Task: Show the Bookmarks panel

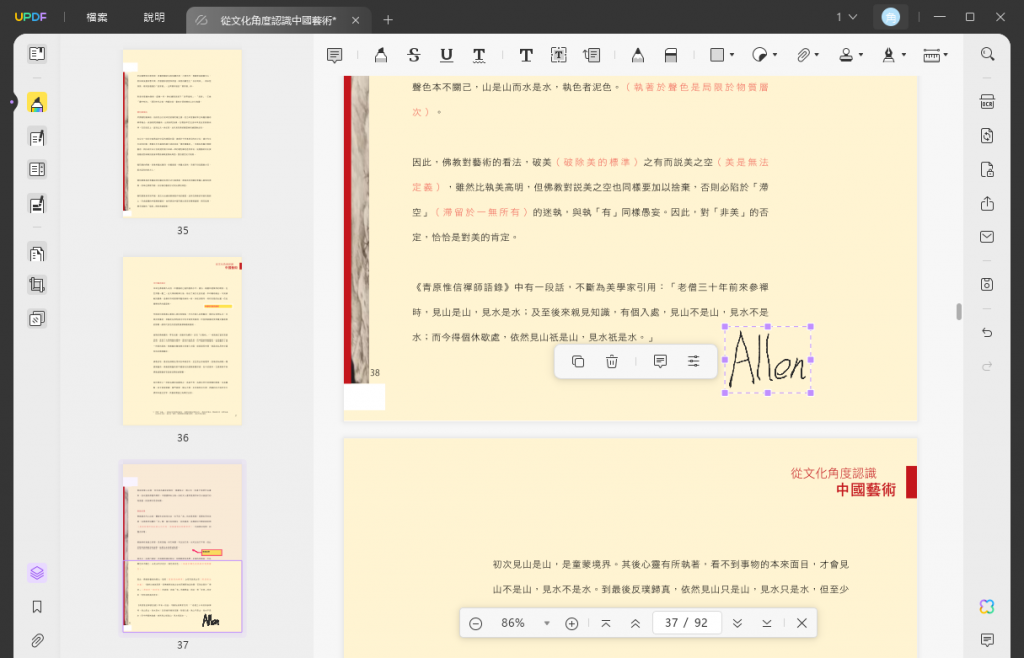Action: pos(37,607)
